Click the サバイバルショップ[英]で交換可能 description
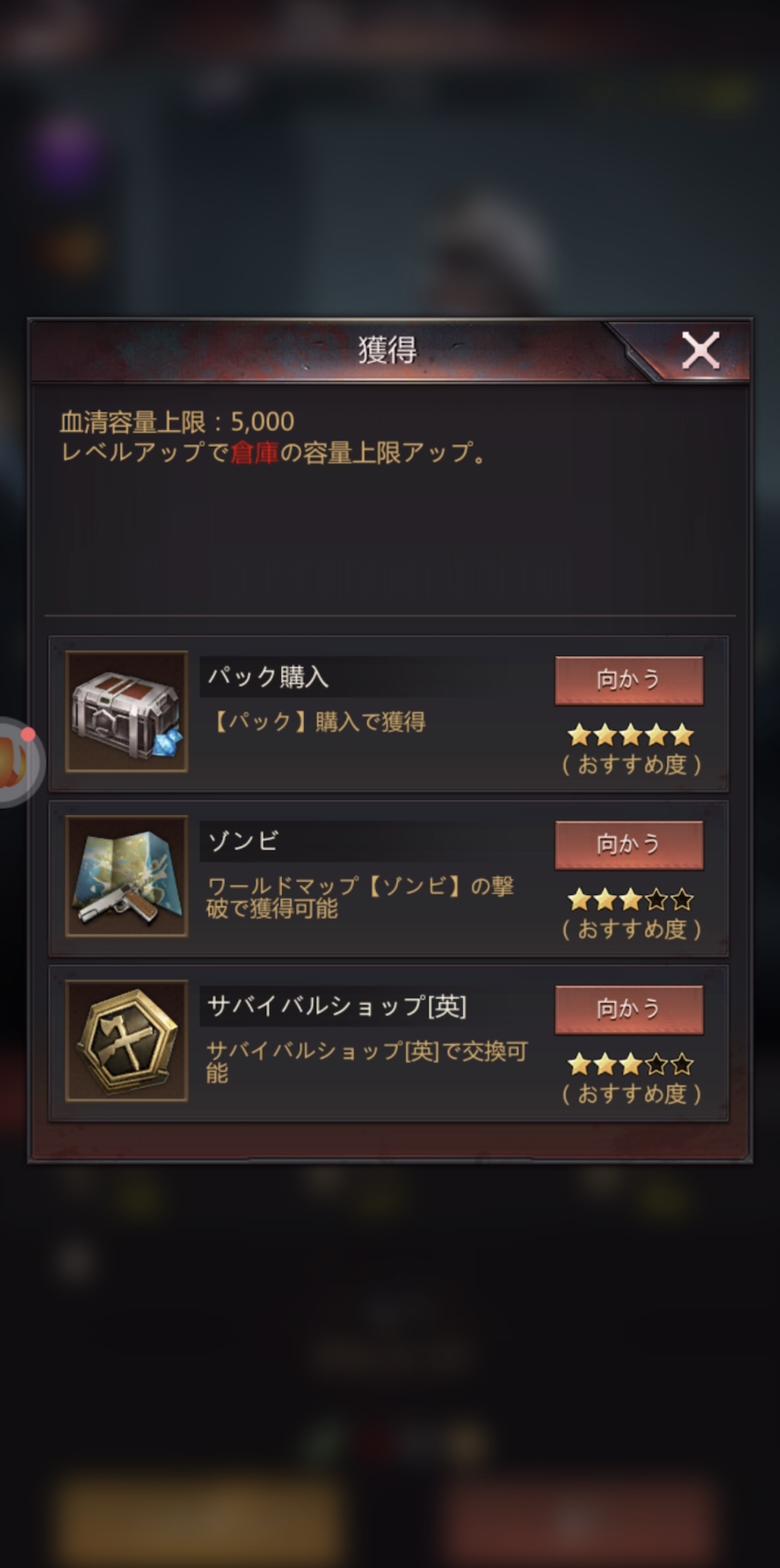780x1568 pixels. [x=367, y=1062]
